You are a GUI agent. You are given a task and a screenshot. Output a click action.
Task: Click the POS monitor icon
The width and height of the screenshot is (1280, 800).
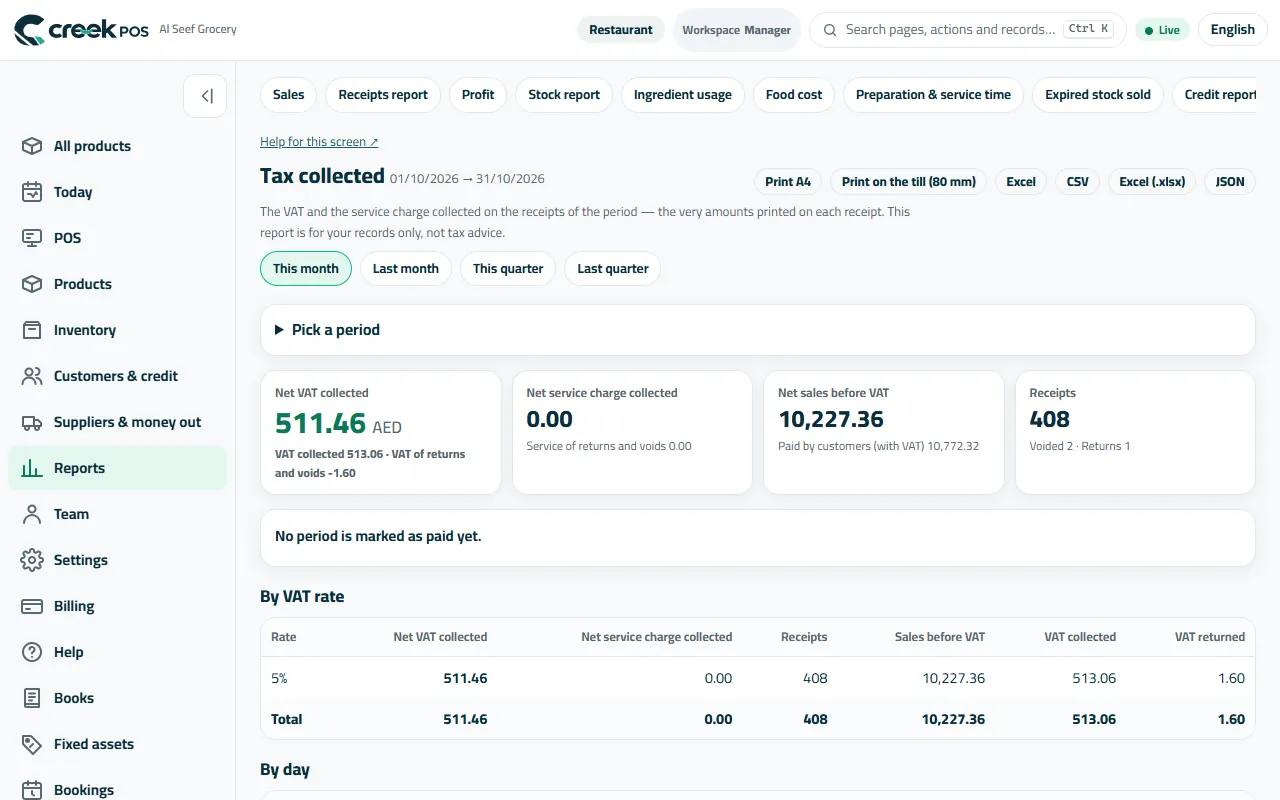pyautogui.click(x=32, y=238)
